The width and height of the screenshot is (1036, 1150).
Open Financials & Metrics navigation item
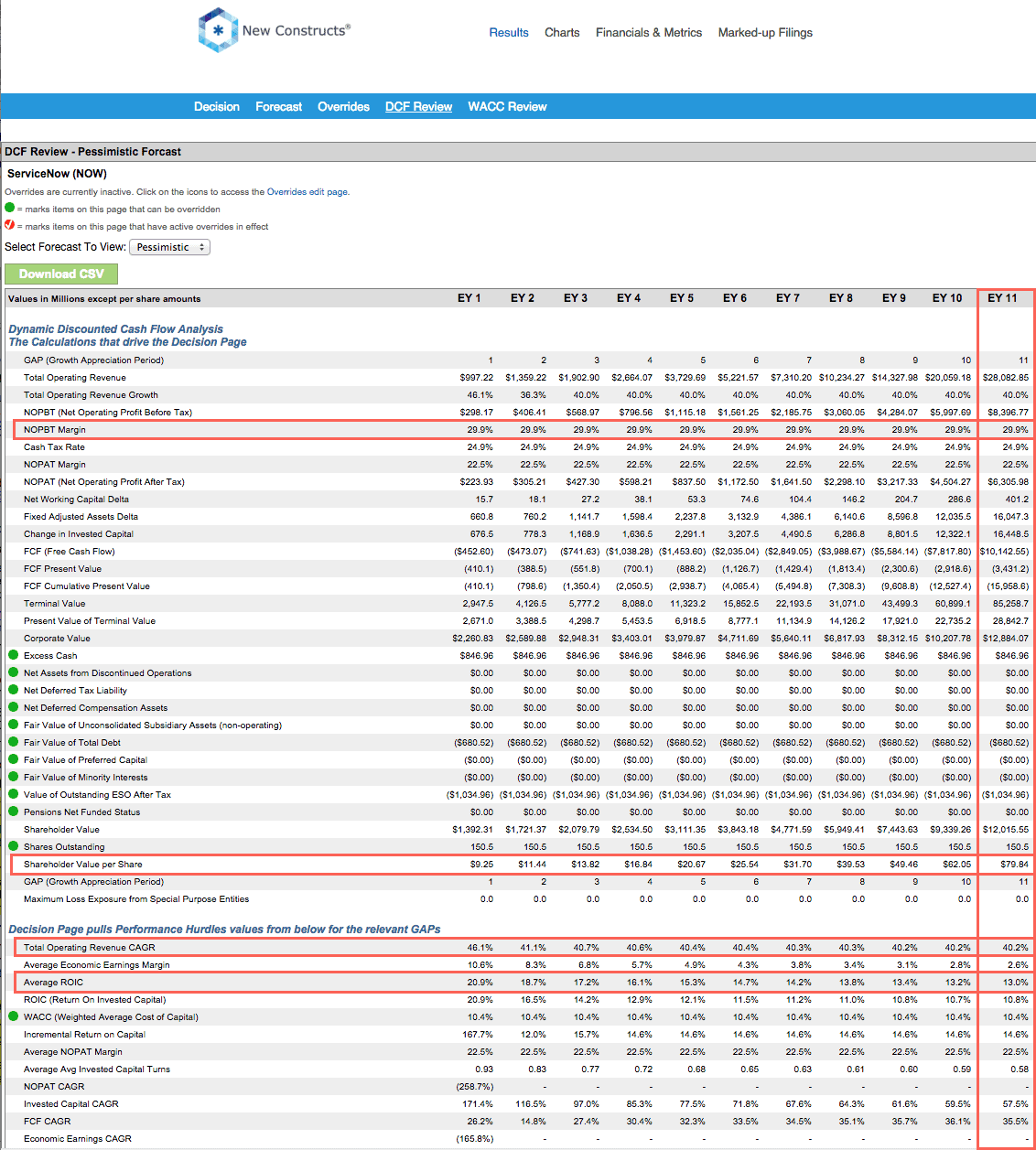(x=649, y=32)
